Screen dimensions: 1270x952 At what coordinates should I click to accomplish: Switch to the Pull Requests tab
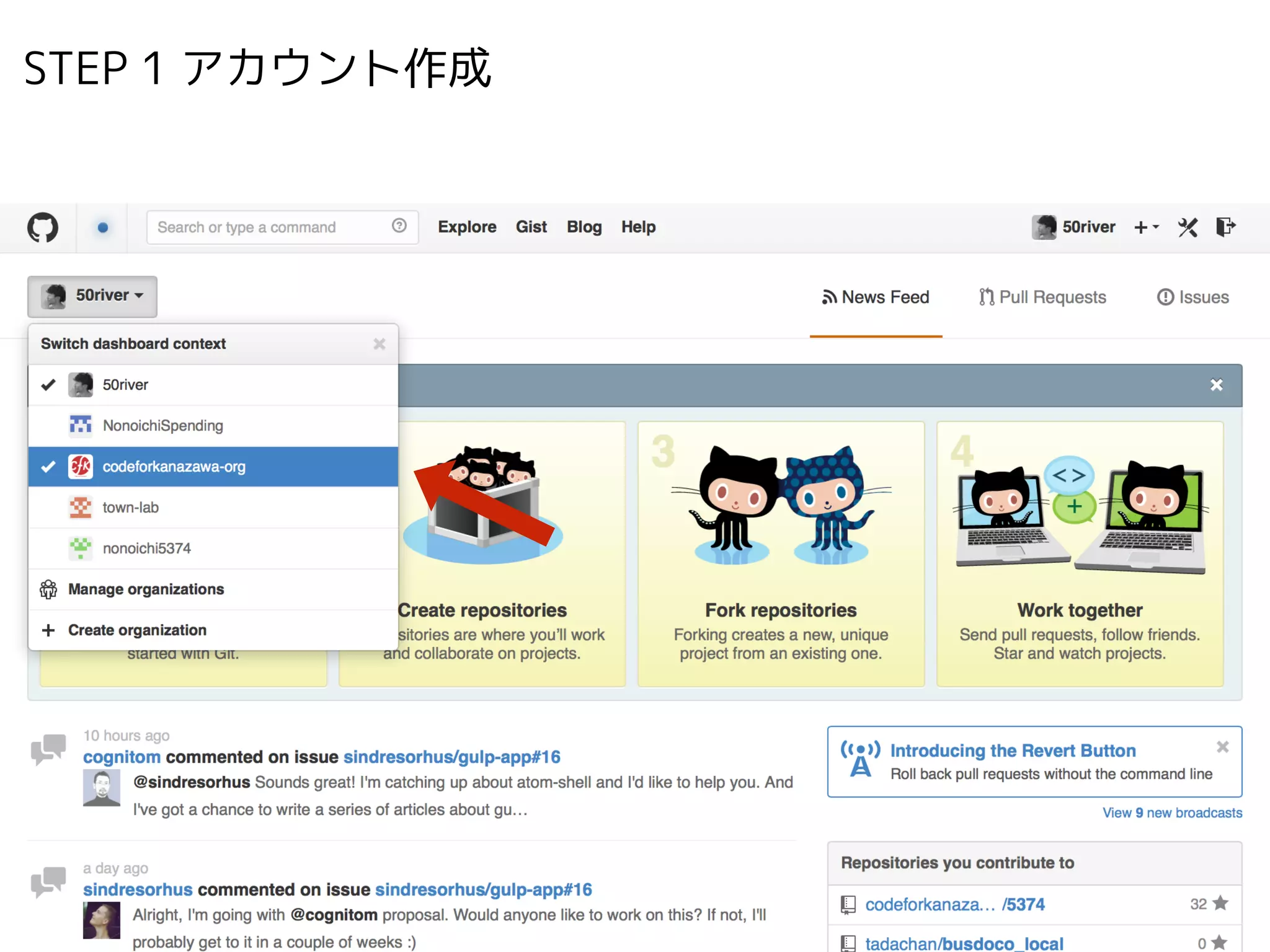click(x=1042, y=297)
